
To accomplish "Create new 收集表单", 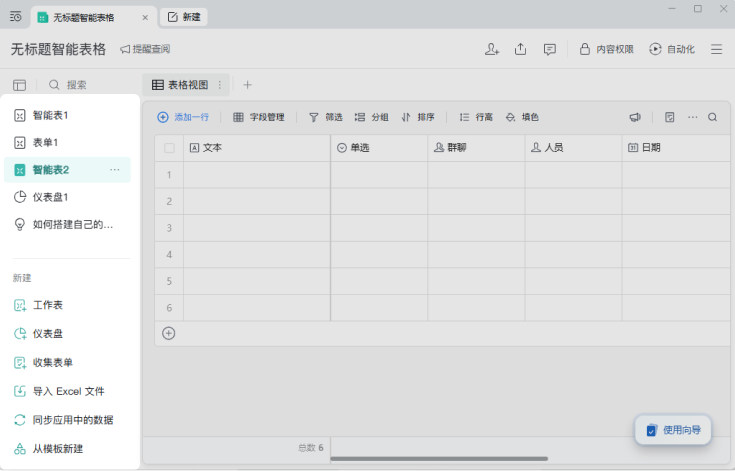I will 43,362.
